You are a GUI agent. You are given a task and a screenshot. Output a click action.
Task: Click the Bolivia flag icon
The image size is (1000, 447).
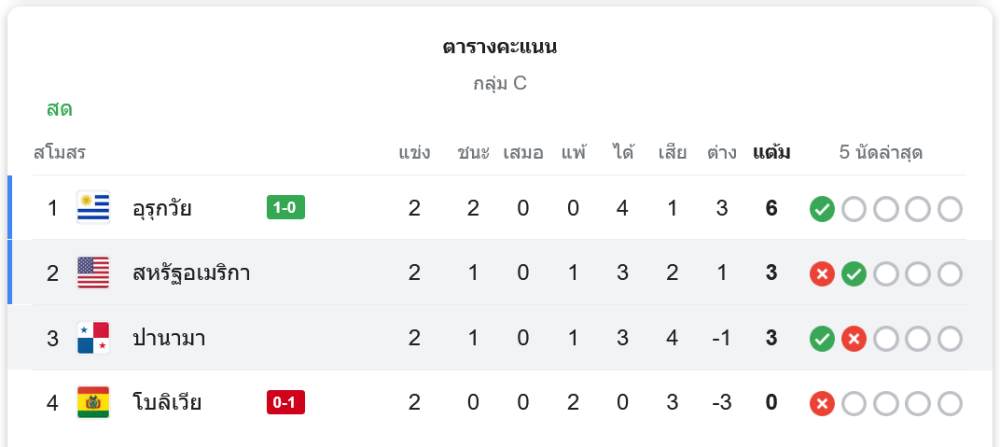(93, 403)
